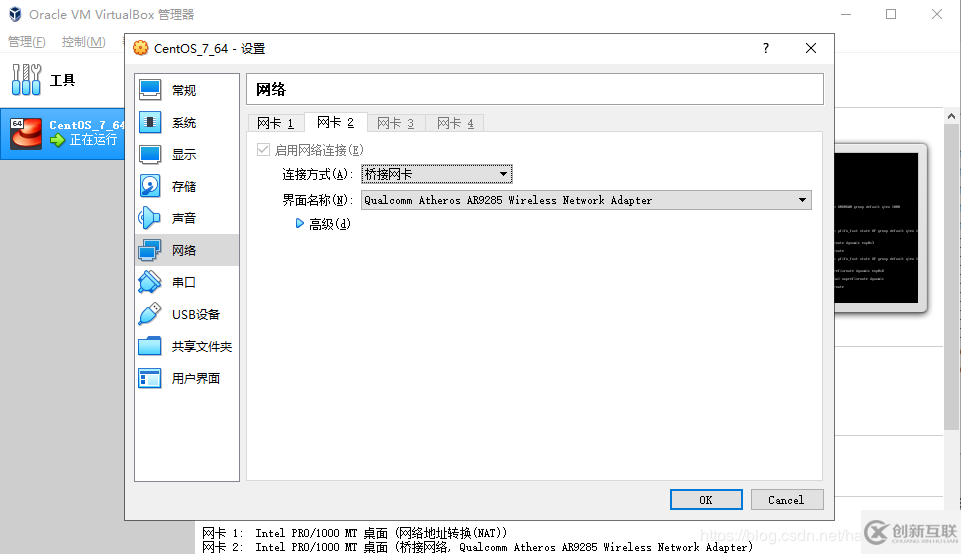Screen dimensions: 961x554
Task: Open the 界面名称 Qualcomm Atheros adapter dropdown
Action: [x=586, y=200]
